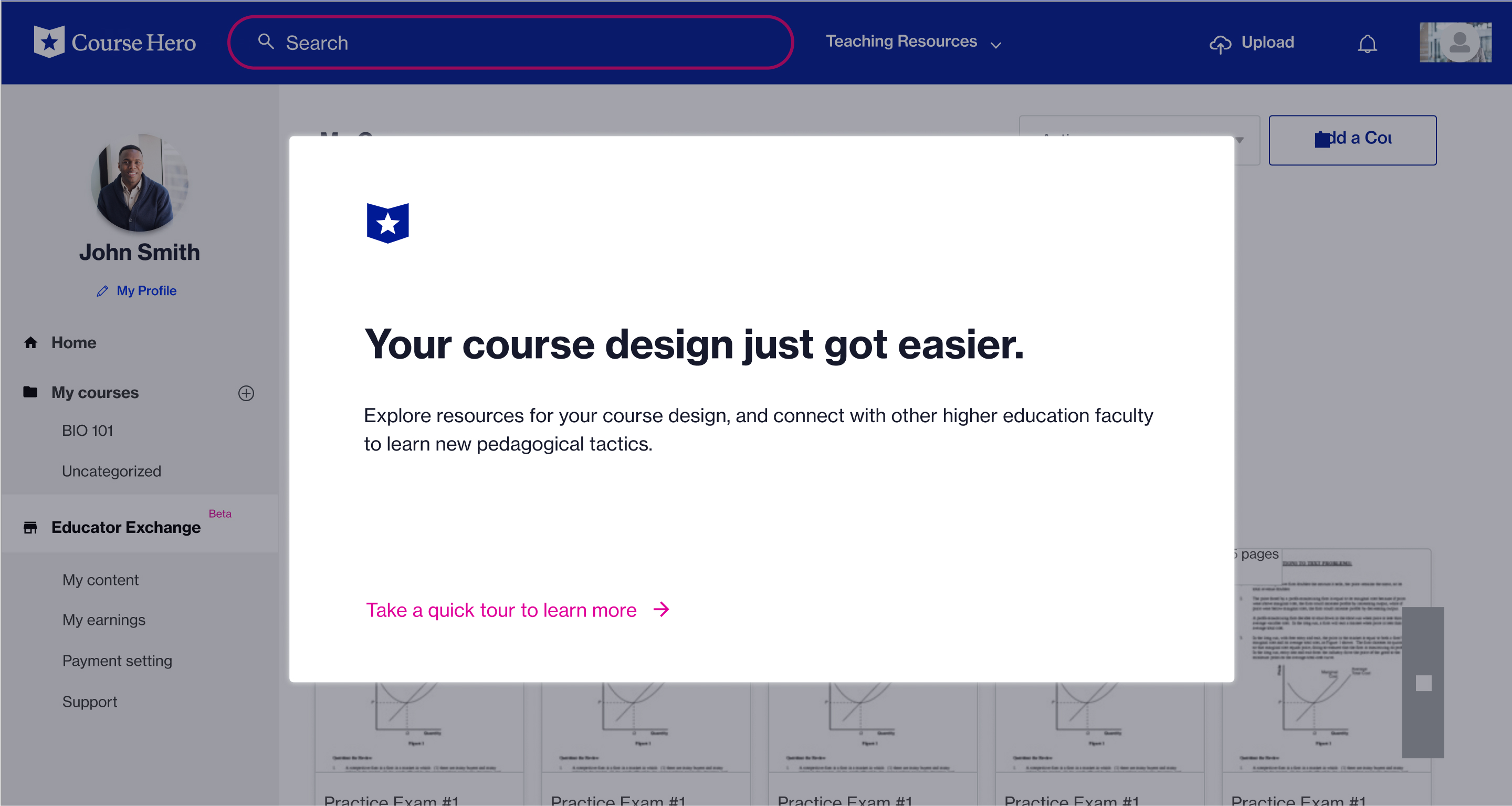Image resolution: width=1512 pixels, height=806 pixels.
Task: Click the pencil icon next to My Profile
Action: [x=102, y=291]
